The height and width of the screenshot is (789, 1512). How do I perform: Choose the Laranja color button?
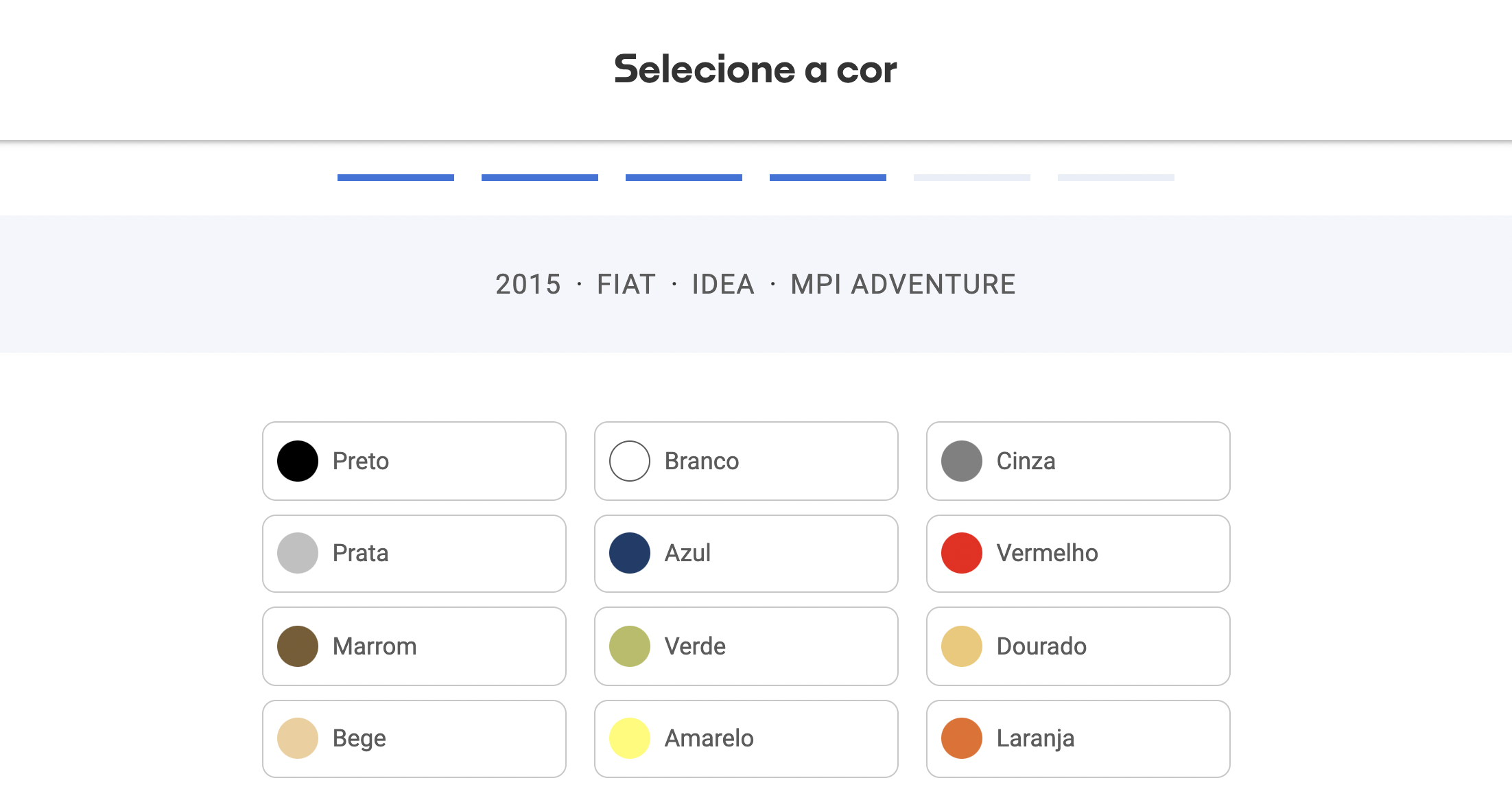tap(1078, 738)
